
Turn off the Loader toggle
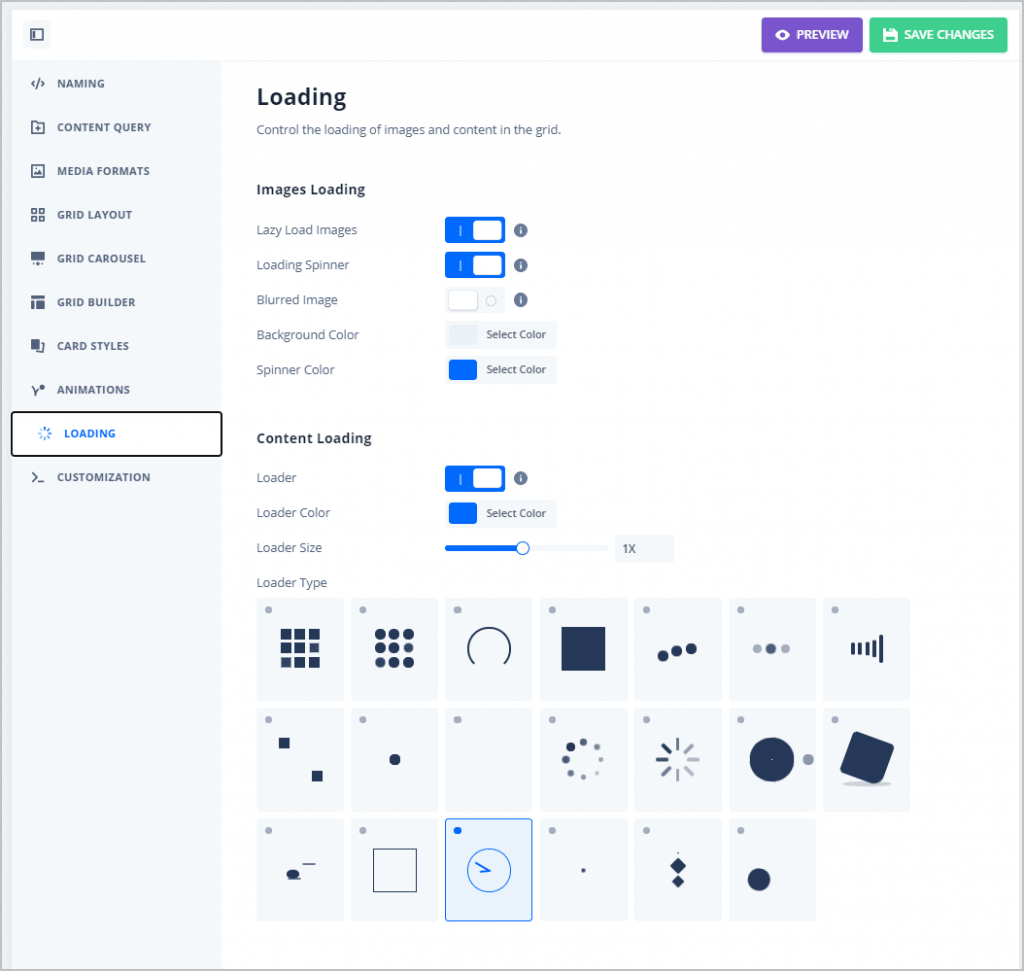tap(474, 478)
